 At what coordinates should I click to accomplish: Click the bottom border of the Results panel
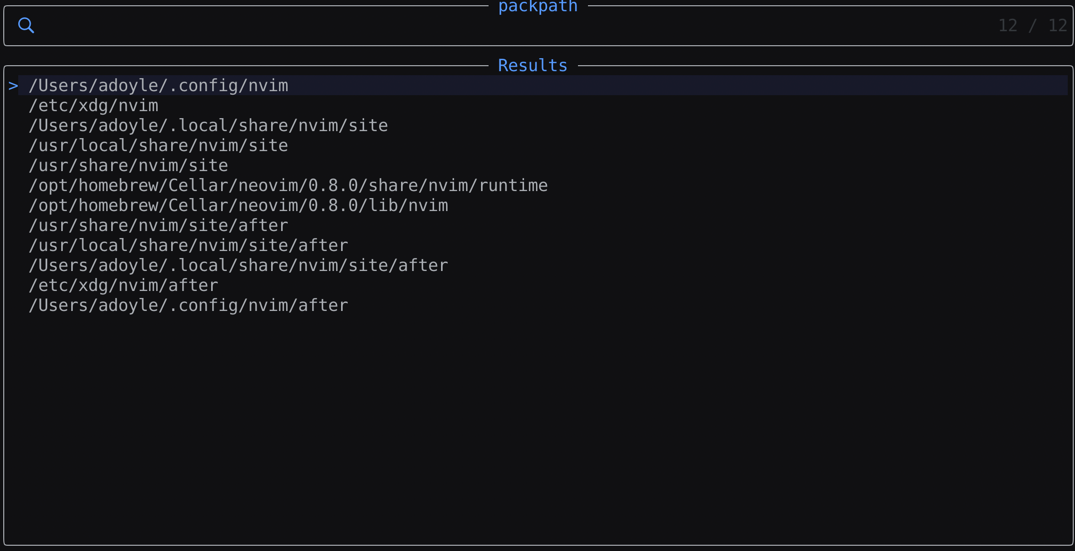[537, 545]
